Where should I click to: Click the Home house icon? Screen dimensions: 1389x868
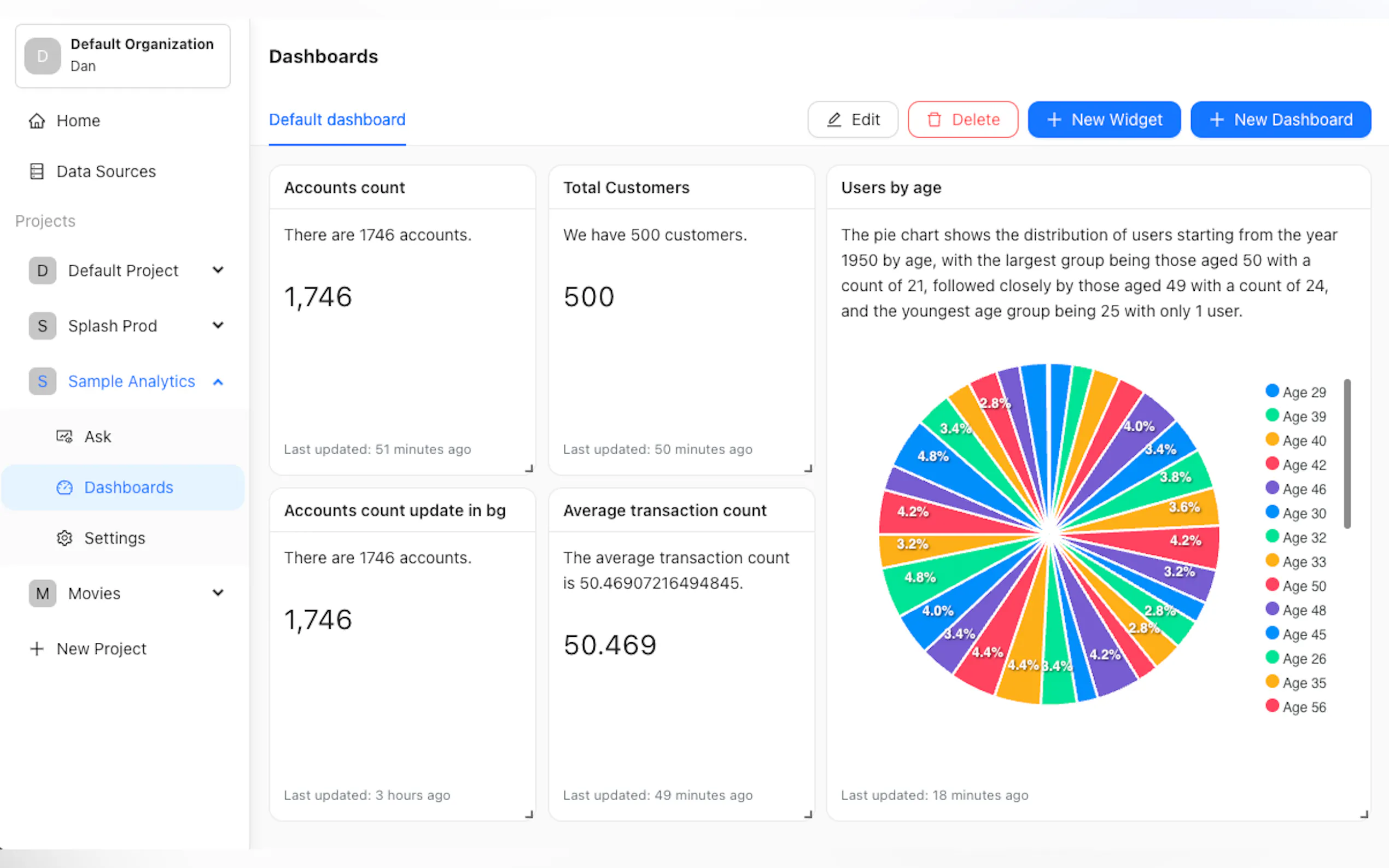(37, 121)
